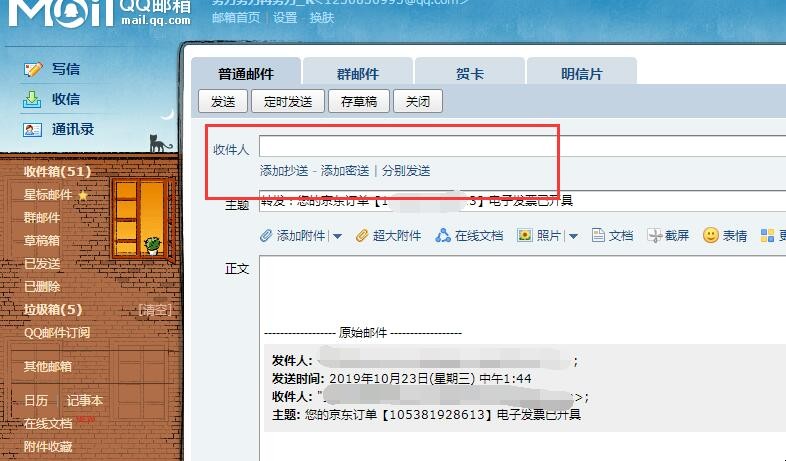
Task: Click the 照片 photo icon
Action: (524, 236)
